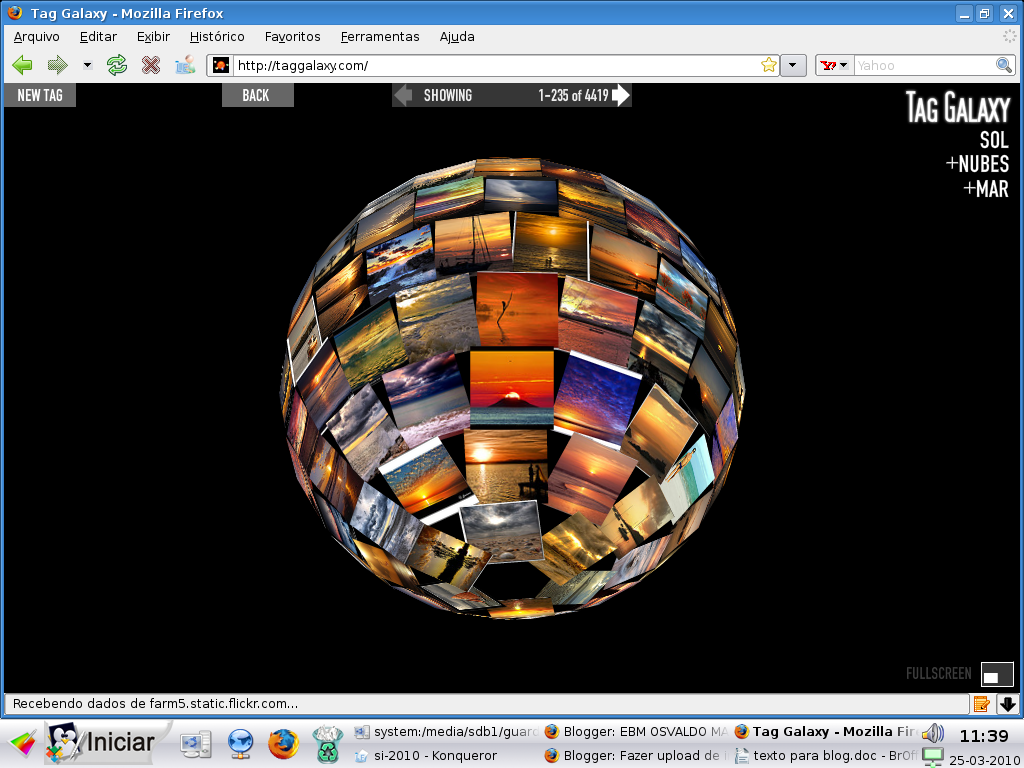Image resolution: width=1024 pixels, height=768 pixels.
Task: Select the +MAR tag
Action: tap(986, 189)
